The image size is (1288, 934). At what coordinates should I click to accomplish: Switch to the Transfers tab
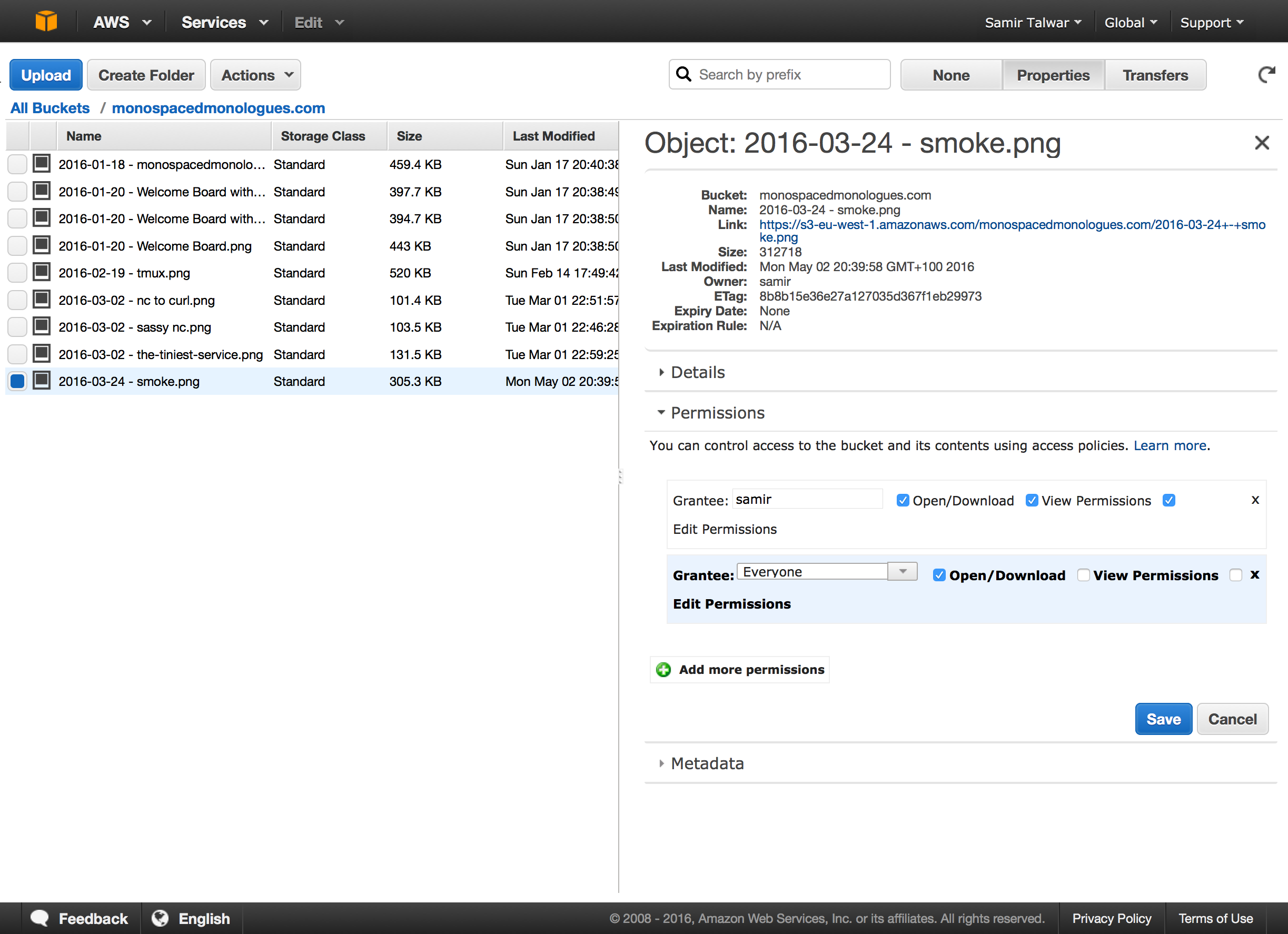coord(1155,75)
